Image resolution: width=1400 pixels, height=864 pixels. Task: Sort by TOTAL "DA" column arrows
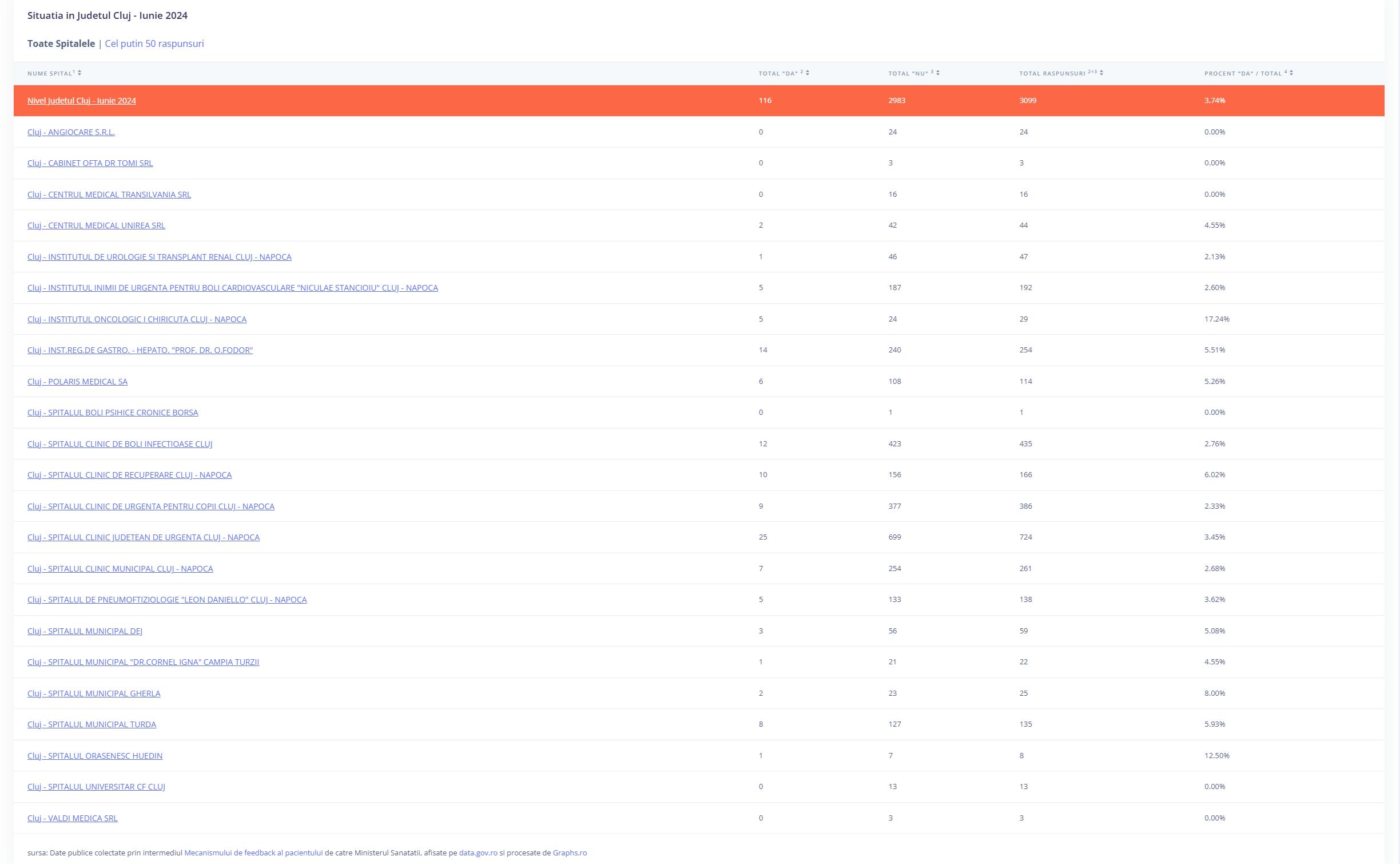point(807,73)
